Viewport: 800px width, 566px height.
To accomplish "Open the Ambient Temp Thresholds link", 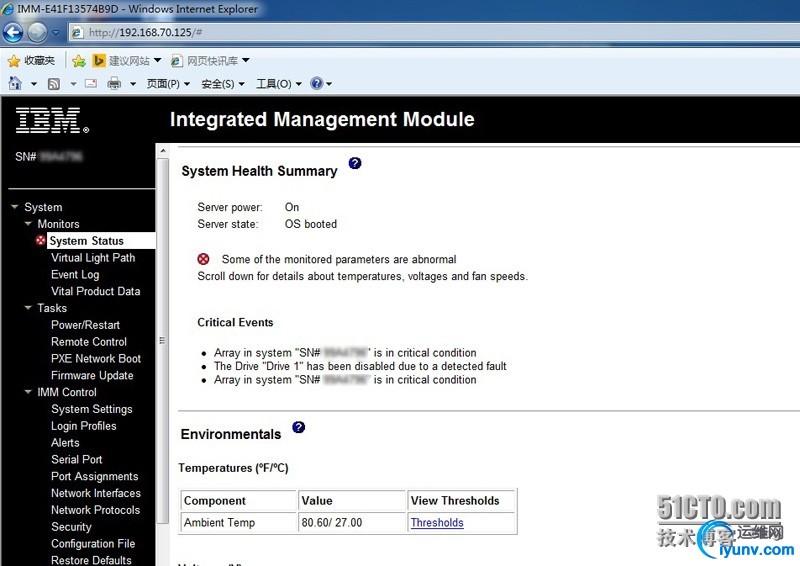I will [437, 523].
